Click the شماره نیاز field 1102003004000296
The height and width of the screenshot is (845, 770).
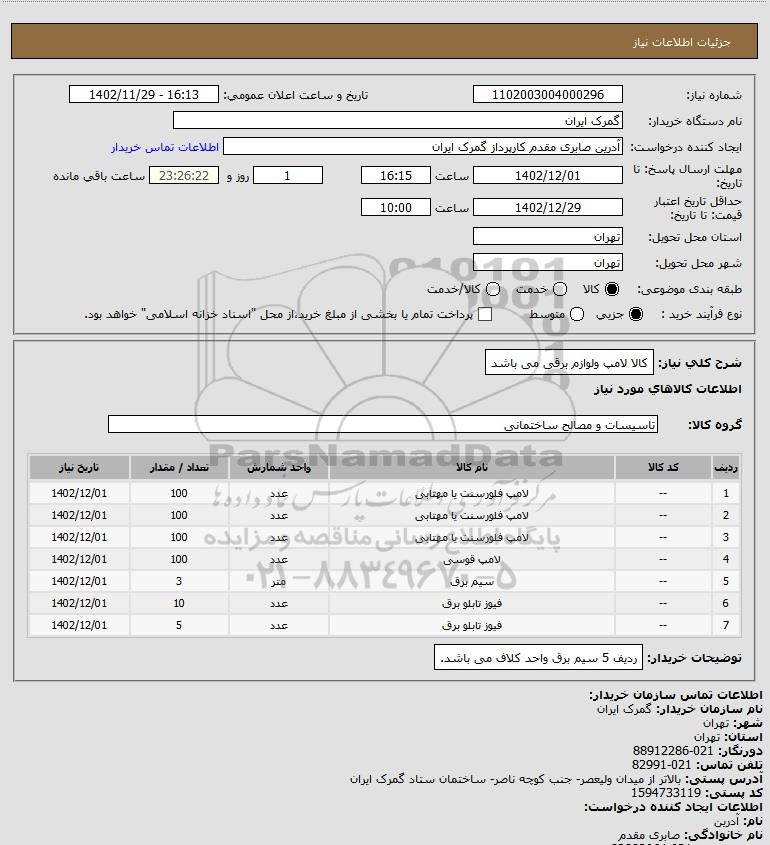[x=547, y=94]
